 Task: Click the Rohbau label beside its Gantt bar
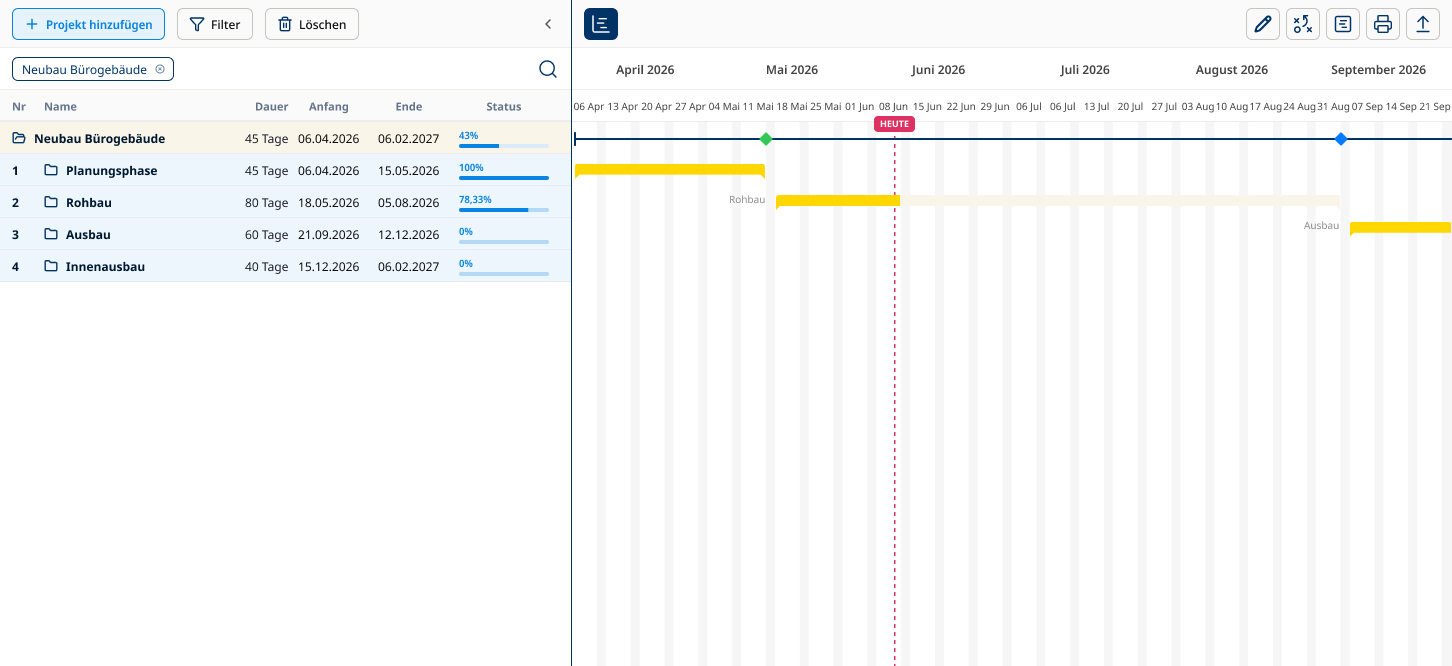[x=747, y=200]
